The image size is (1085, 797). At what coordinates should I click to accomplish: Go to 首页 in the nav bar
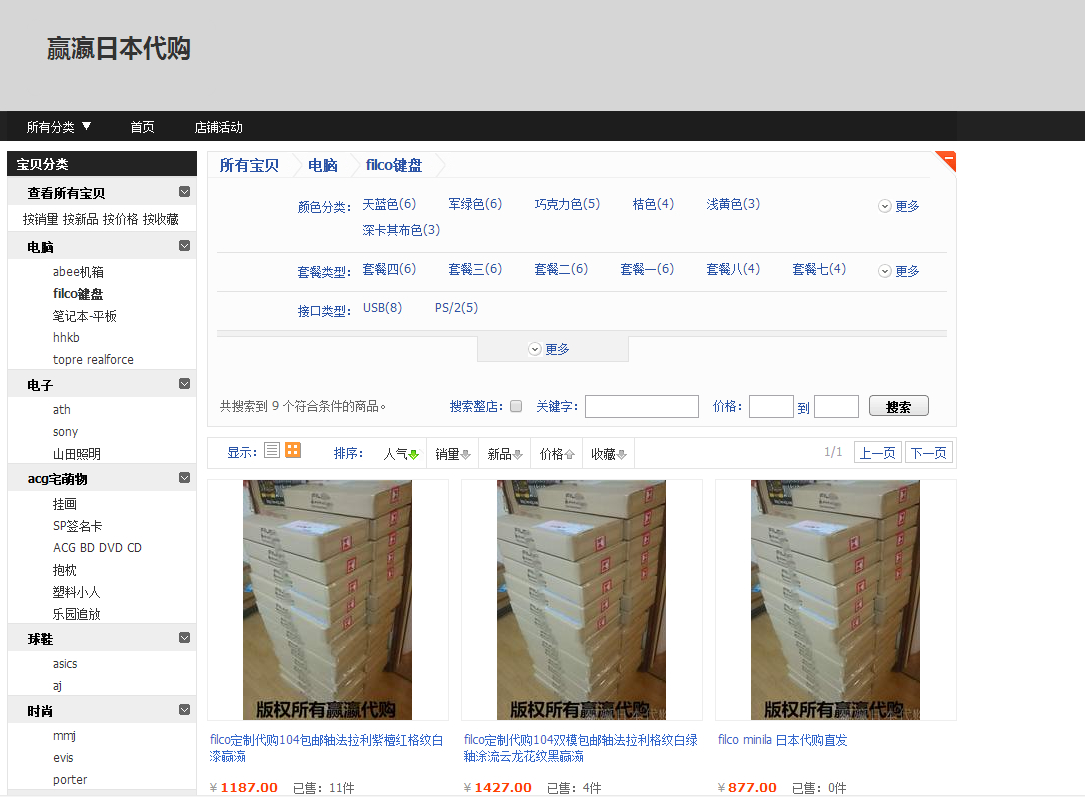143,127
